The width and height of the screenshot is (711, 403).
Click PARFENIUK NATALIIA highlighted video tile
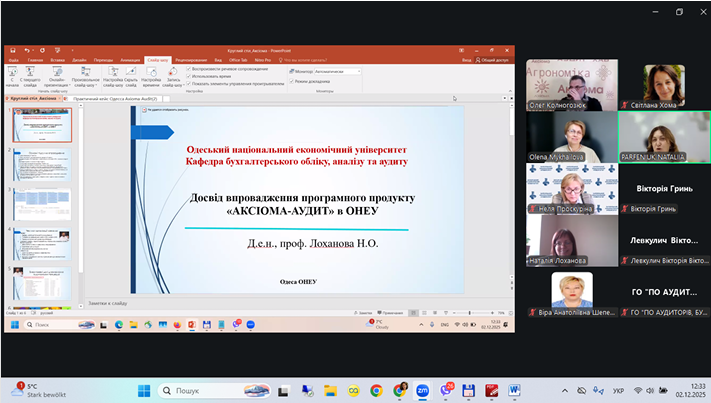click(x=664, y=137)
